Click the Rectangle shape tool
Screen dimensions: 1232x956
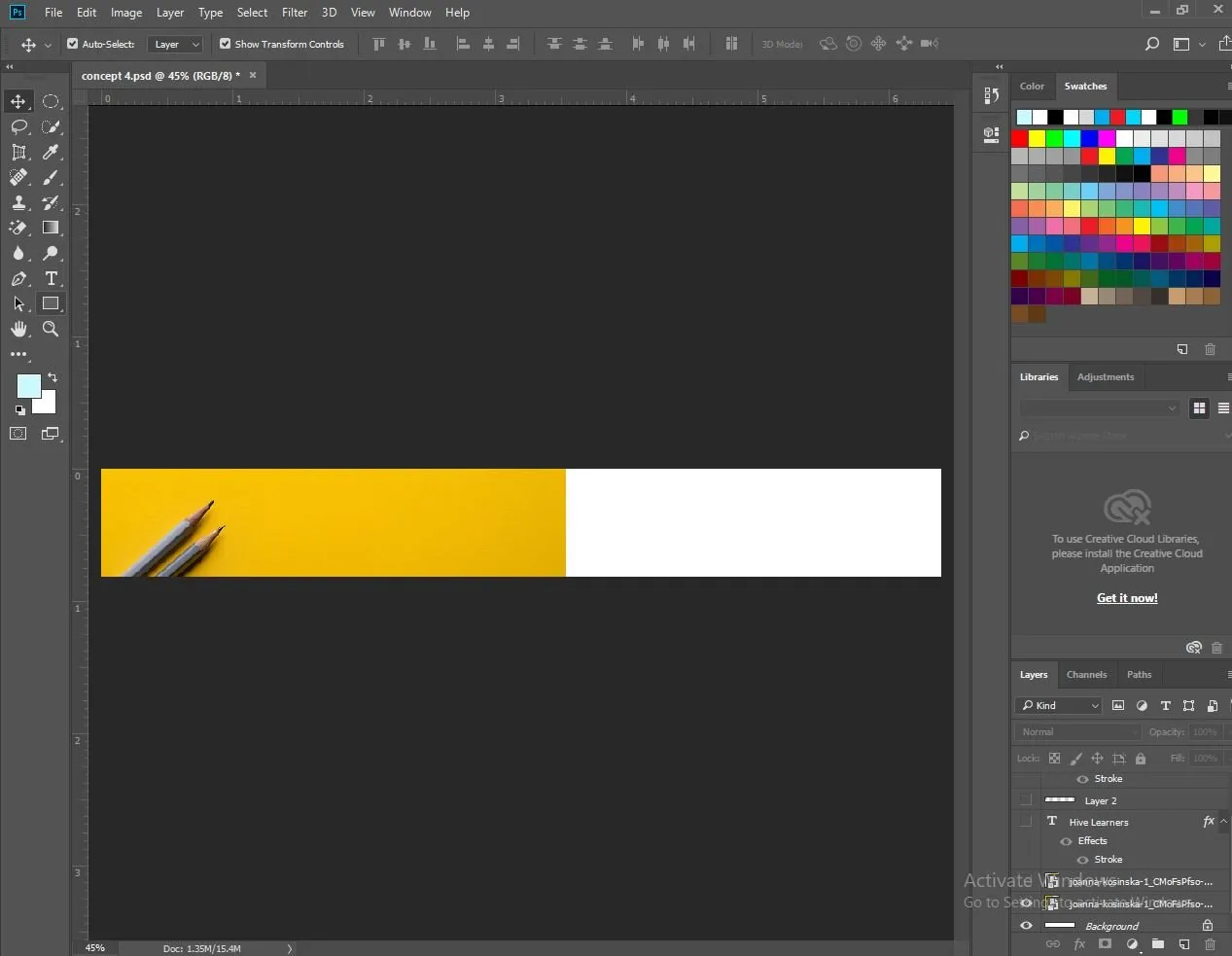coord(51,304)
